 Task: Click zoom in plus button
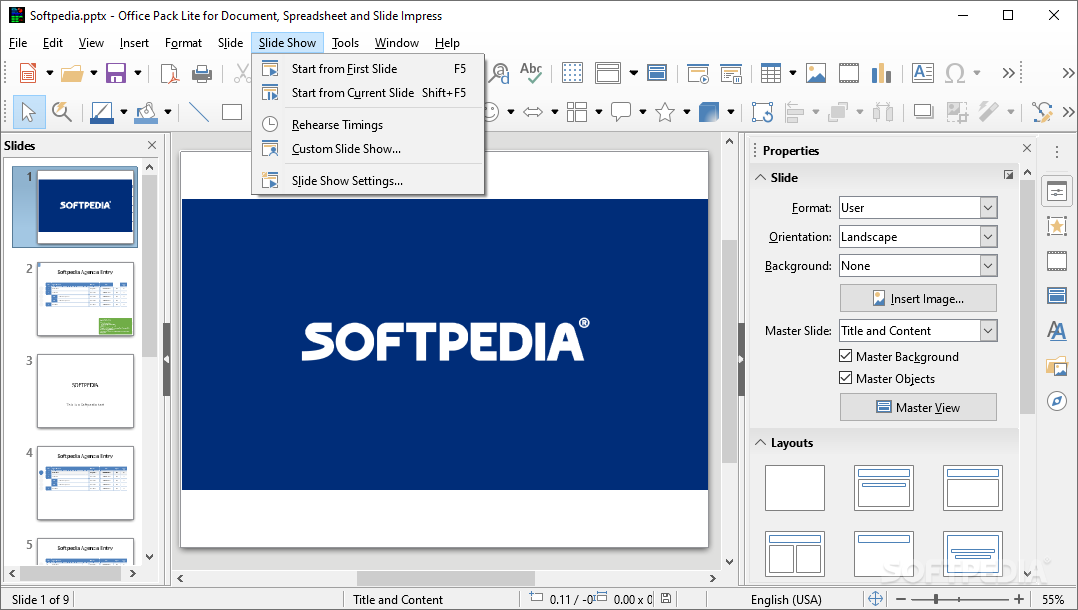click(x=1018, y=599)
